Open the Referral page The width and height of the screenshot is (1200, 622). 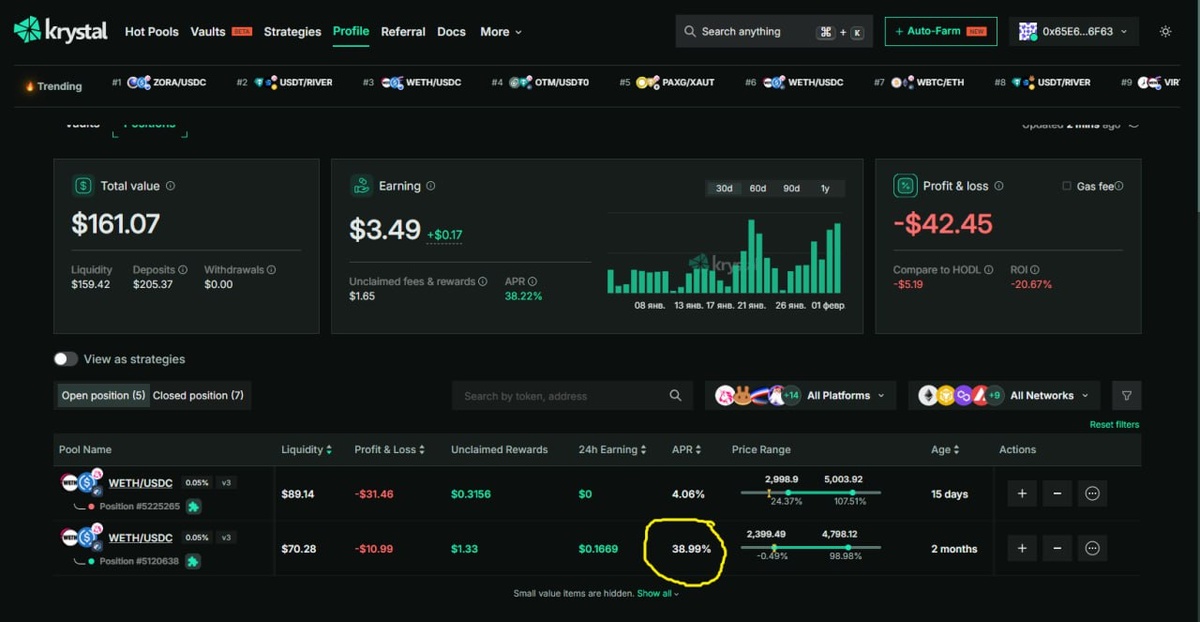[x=403, y=32]
